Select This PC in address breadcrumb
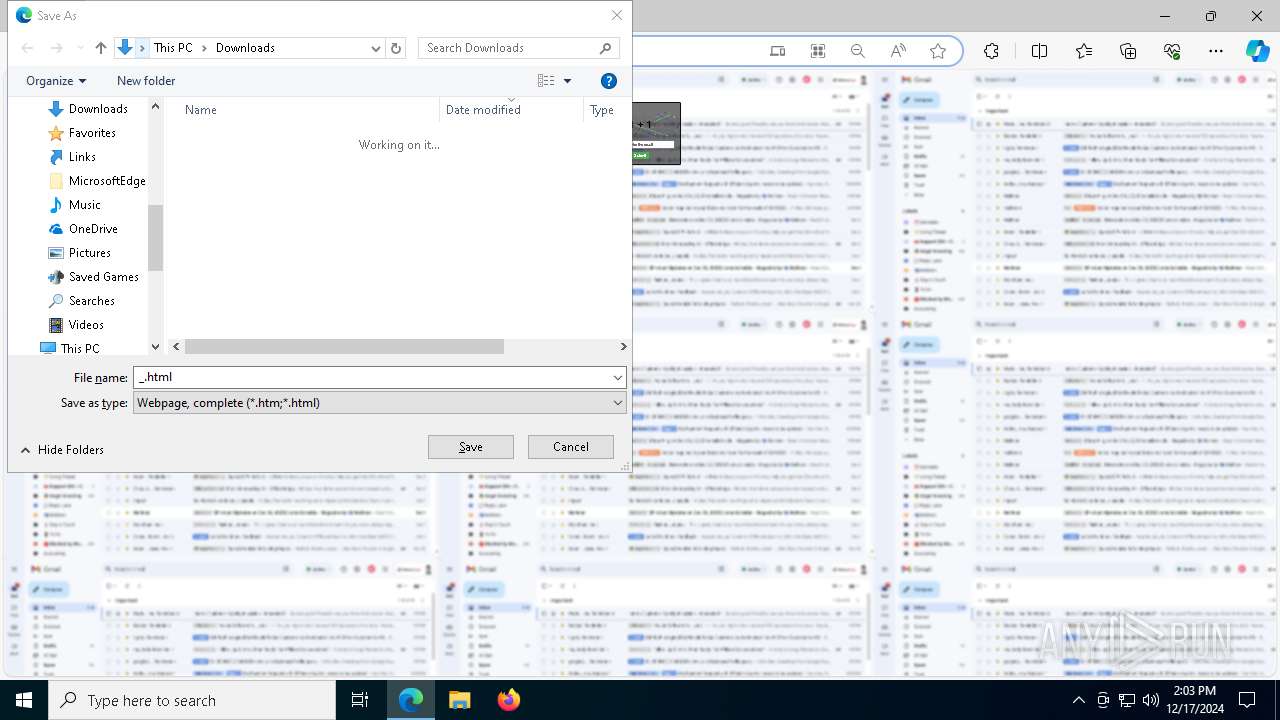Image resolution: width=1280 pixels, height=720 pixels. point(173,48)
